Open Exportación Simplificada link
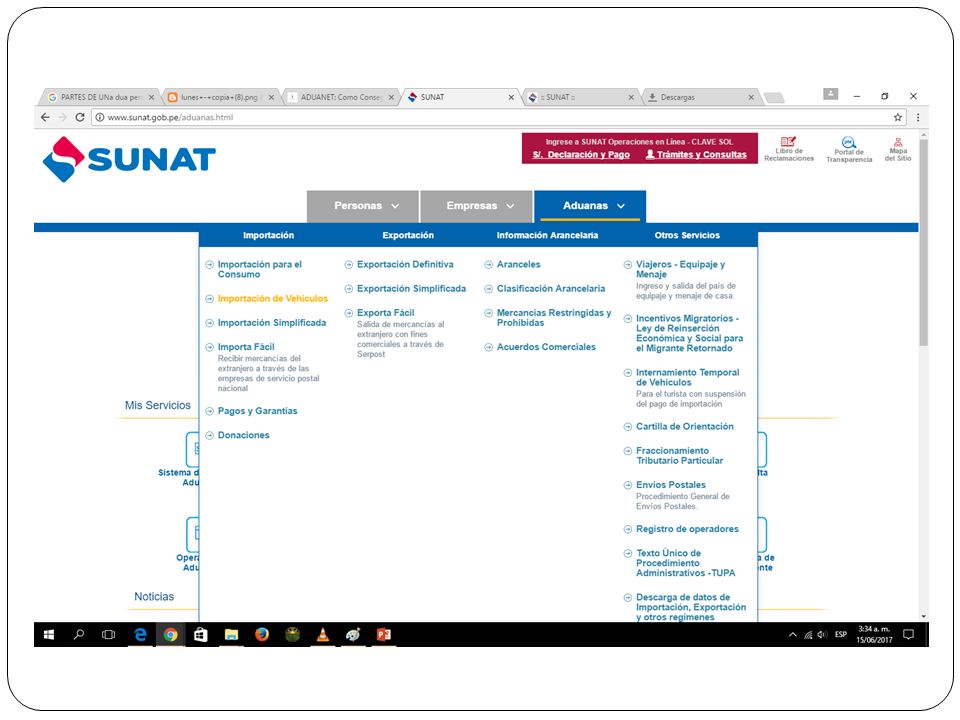 pyautogui.click(x=411, y=289)
